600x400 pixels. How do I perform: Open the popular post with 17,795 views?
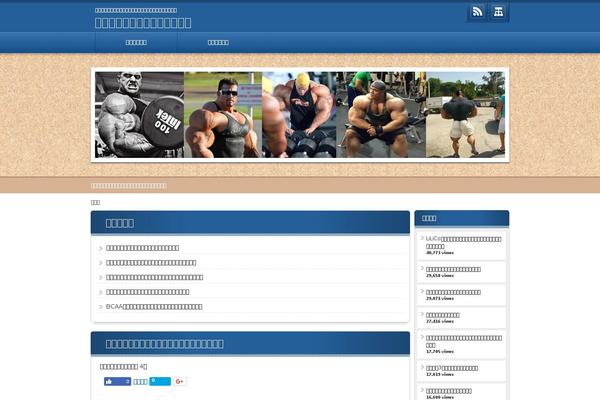pyautogui.click(x=463, y=338)
